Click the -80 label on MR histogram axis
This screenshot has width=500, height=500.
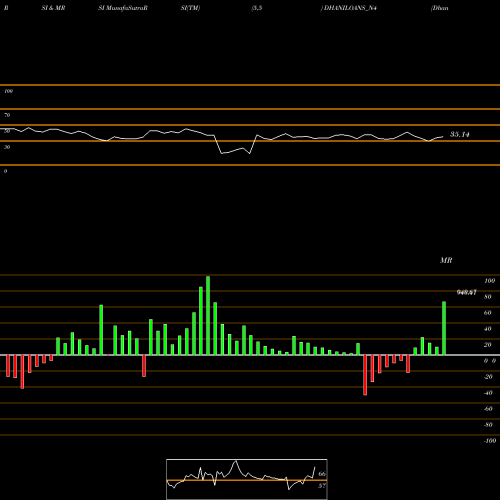tap(488, 425)
